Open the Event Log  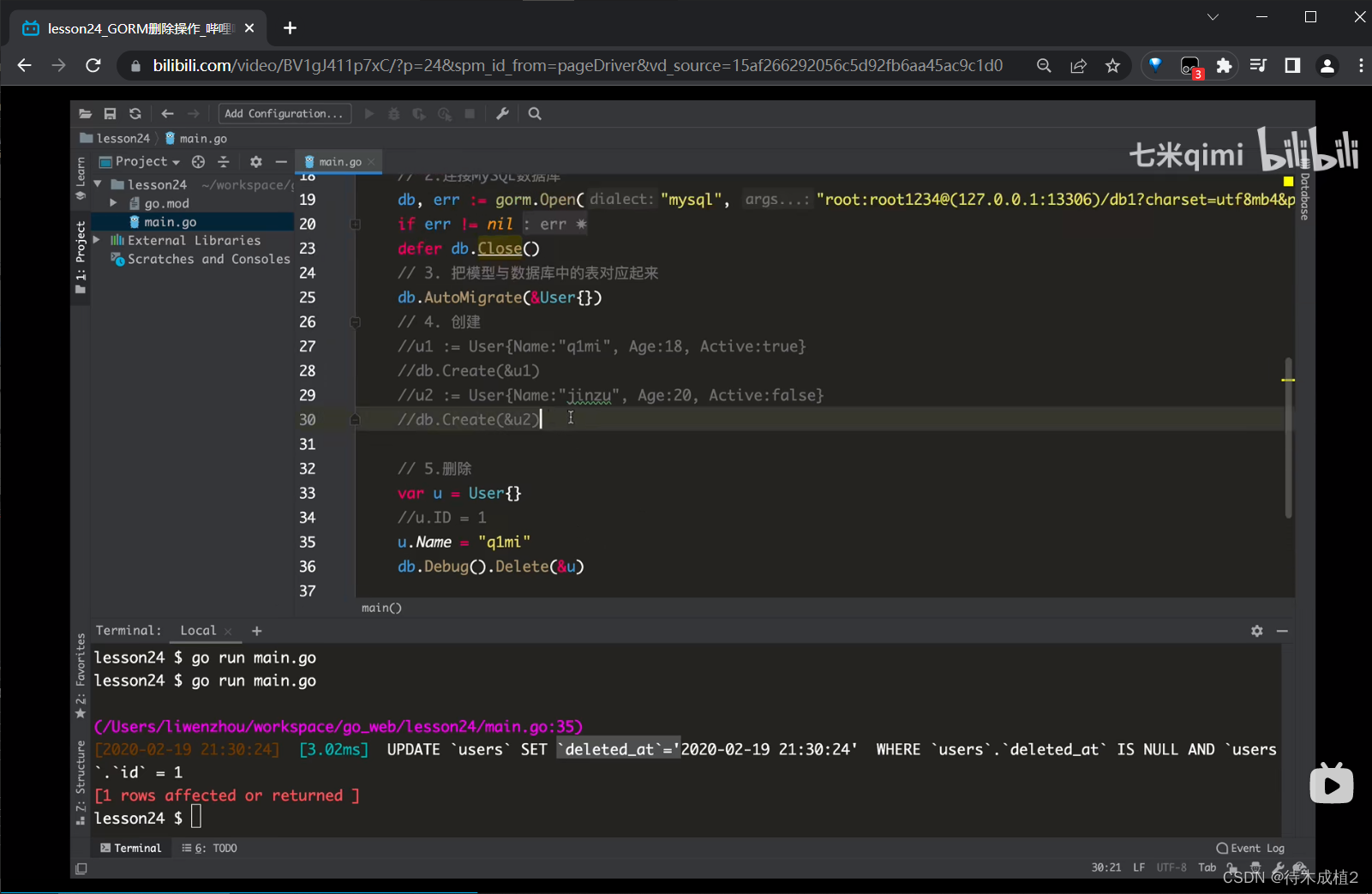pos(1250,848)
